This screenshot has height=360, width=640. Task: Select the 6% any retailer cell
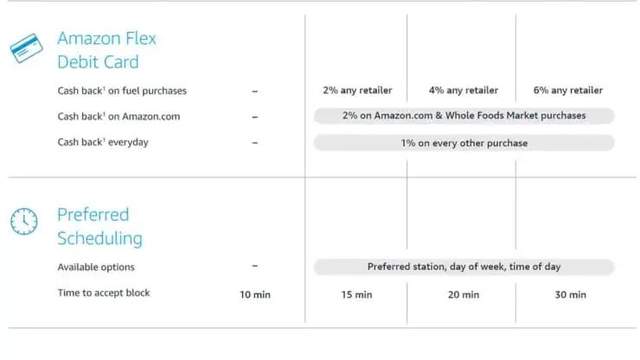click(568, 90)
